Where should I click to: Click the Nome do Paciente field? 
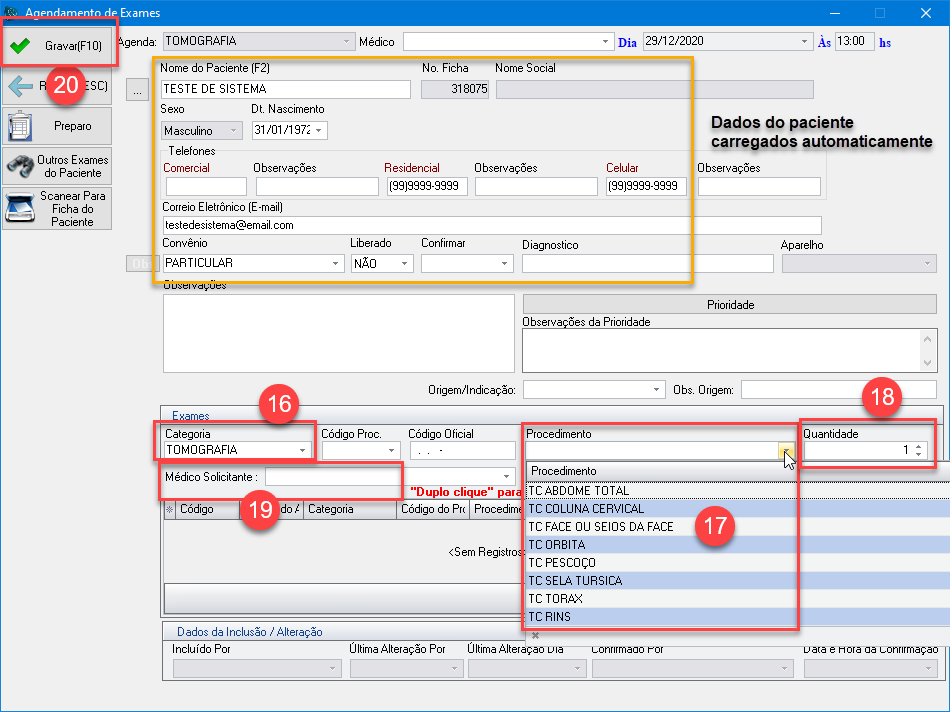[285, 89]
